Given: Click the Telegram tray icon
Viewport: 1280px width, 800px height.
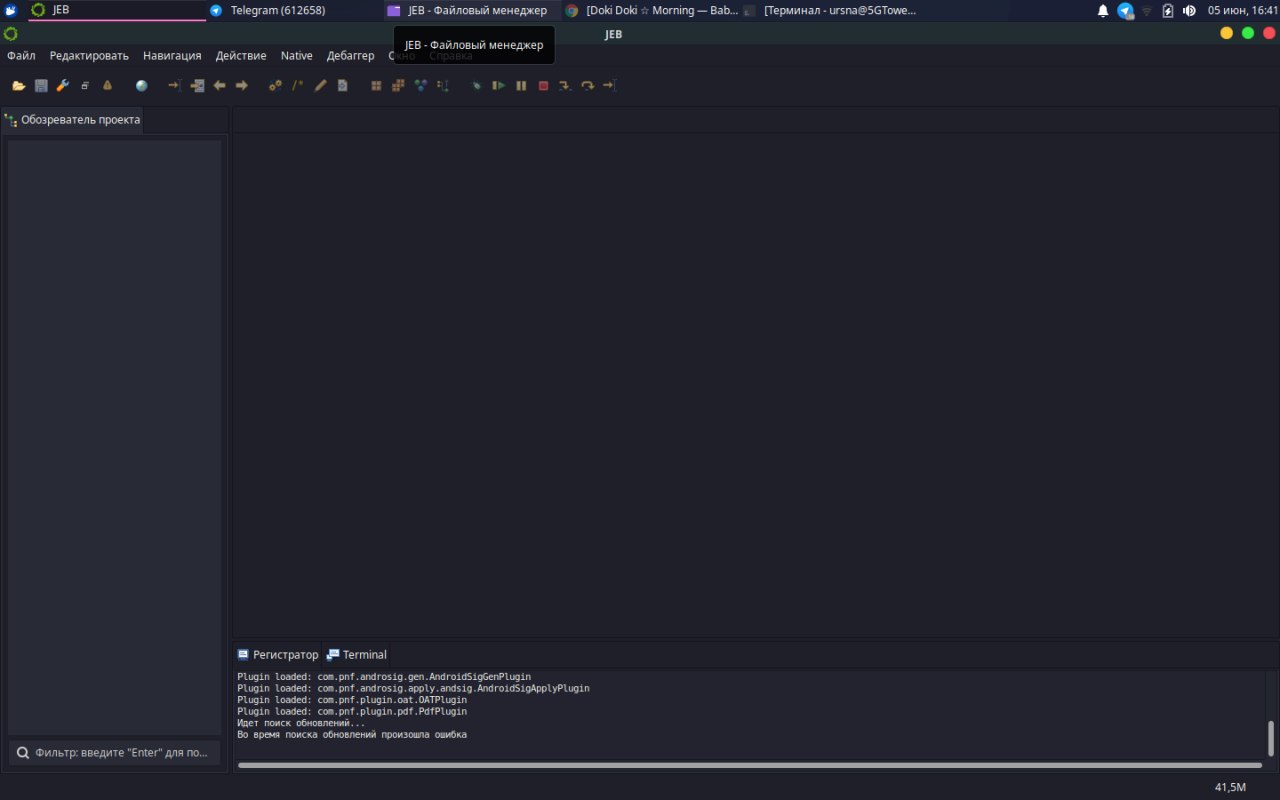Looking at the screenshot, I should click(x=1125, y=10).
